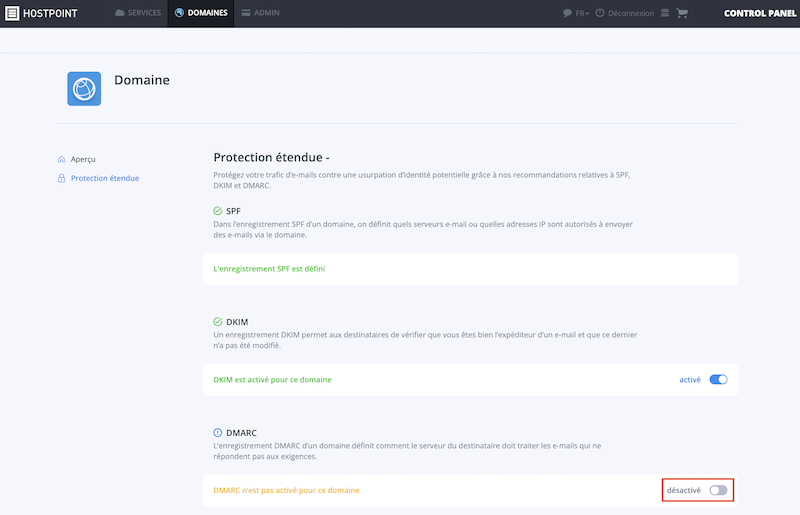800x515 pixels.
Task: Open the SERVICES menu
Action: 138,13
